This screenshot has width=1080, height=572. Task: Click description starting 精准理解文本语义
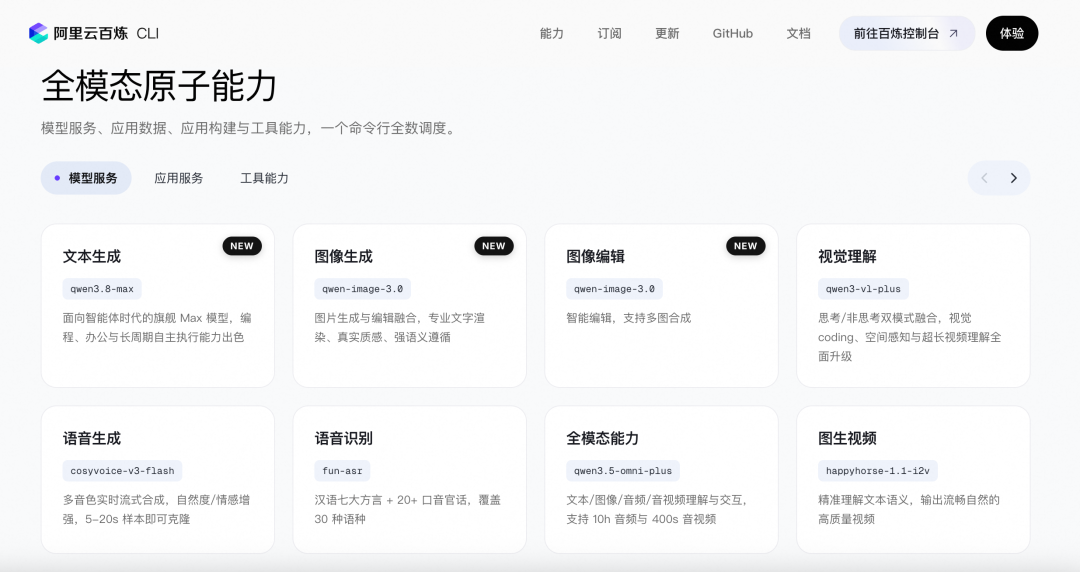pyautogui.click(x=908, y=509)
